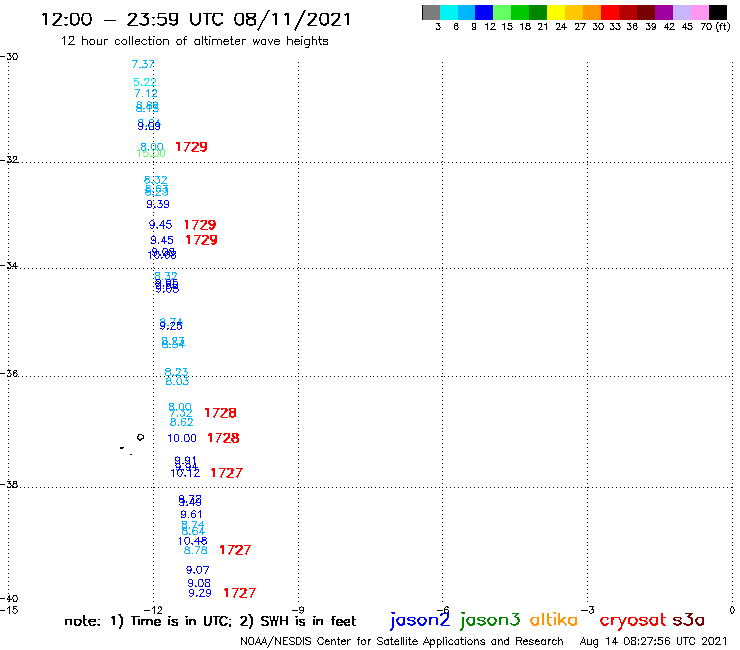Select the wave height value 7.12
The width and height of the screenshot is (740, 650).
pyautogui.click(x=146, y=93)
